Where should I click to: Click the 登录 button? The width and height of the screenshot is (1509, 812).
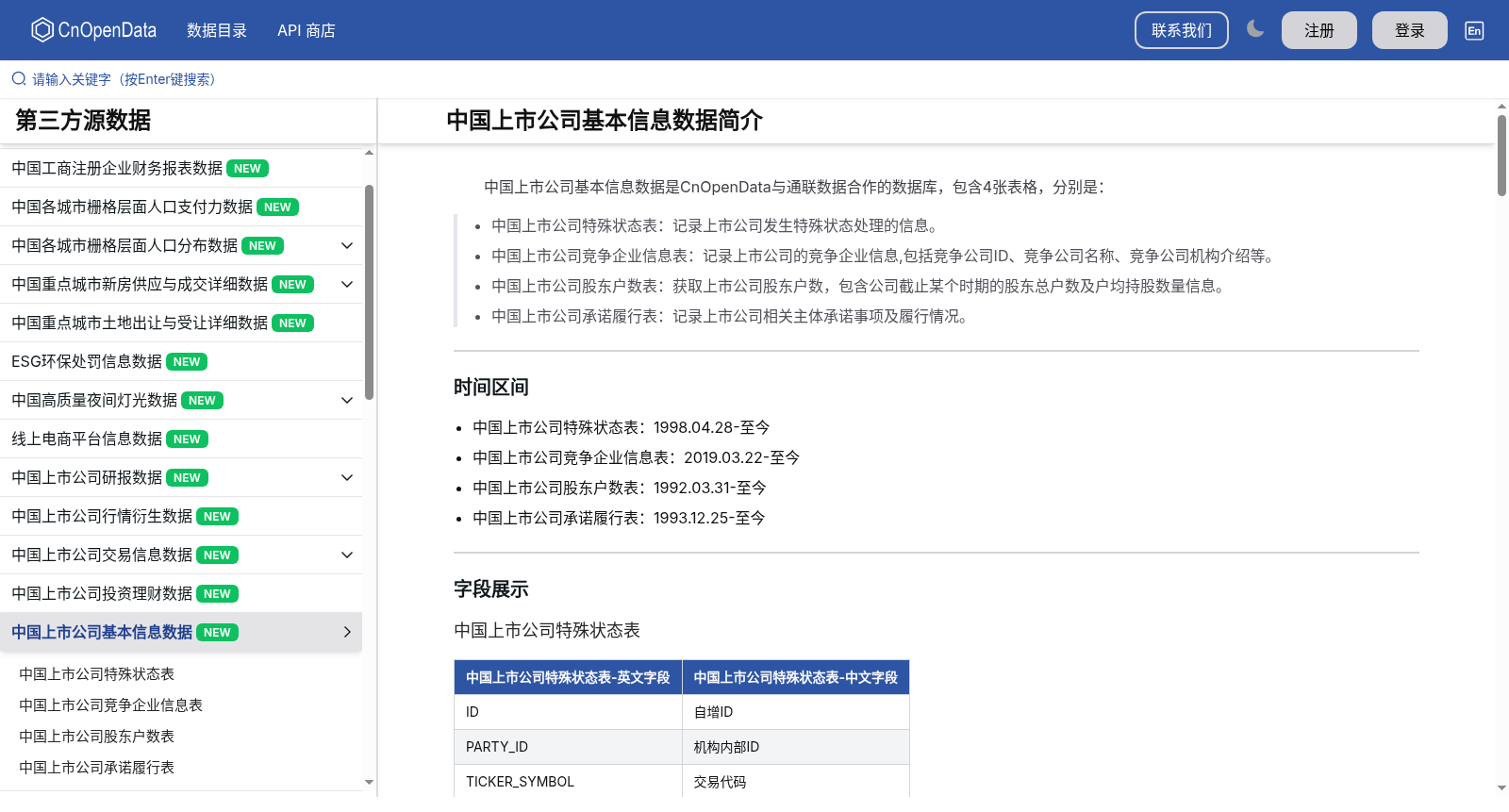point(1410,30)
